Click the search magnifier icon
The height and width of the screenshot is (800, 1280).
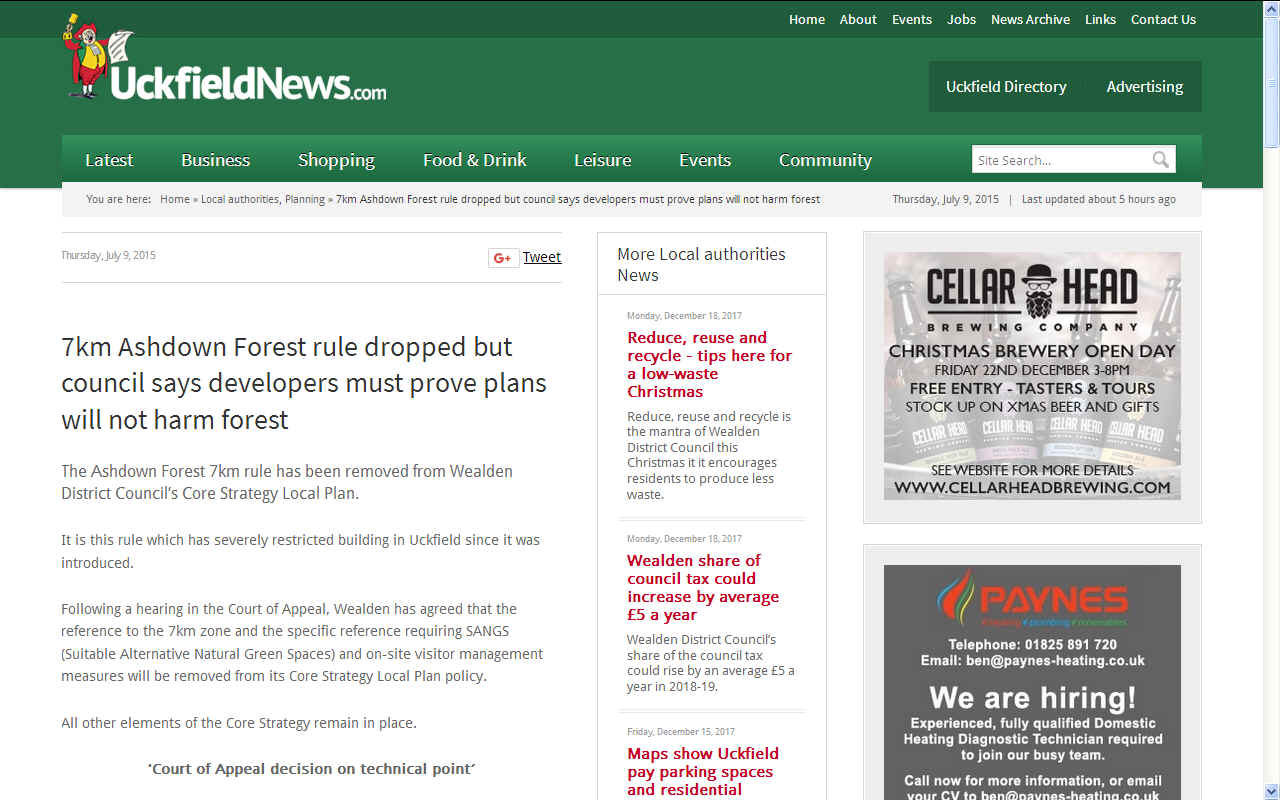pos(1160,160)
